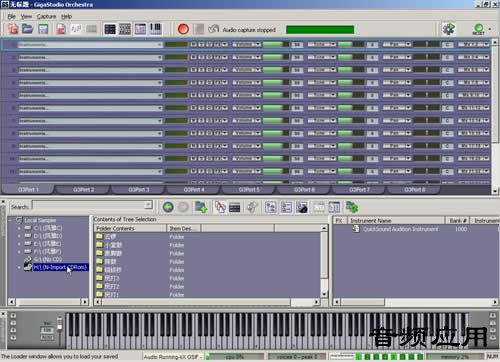This screenshot has height=362, width=500.
Task: Click inside the Search input field
Action: tap(89, 205)
